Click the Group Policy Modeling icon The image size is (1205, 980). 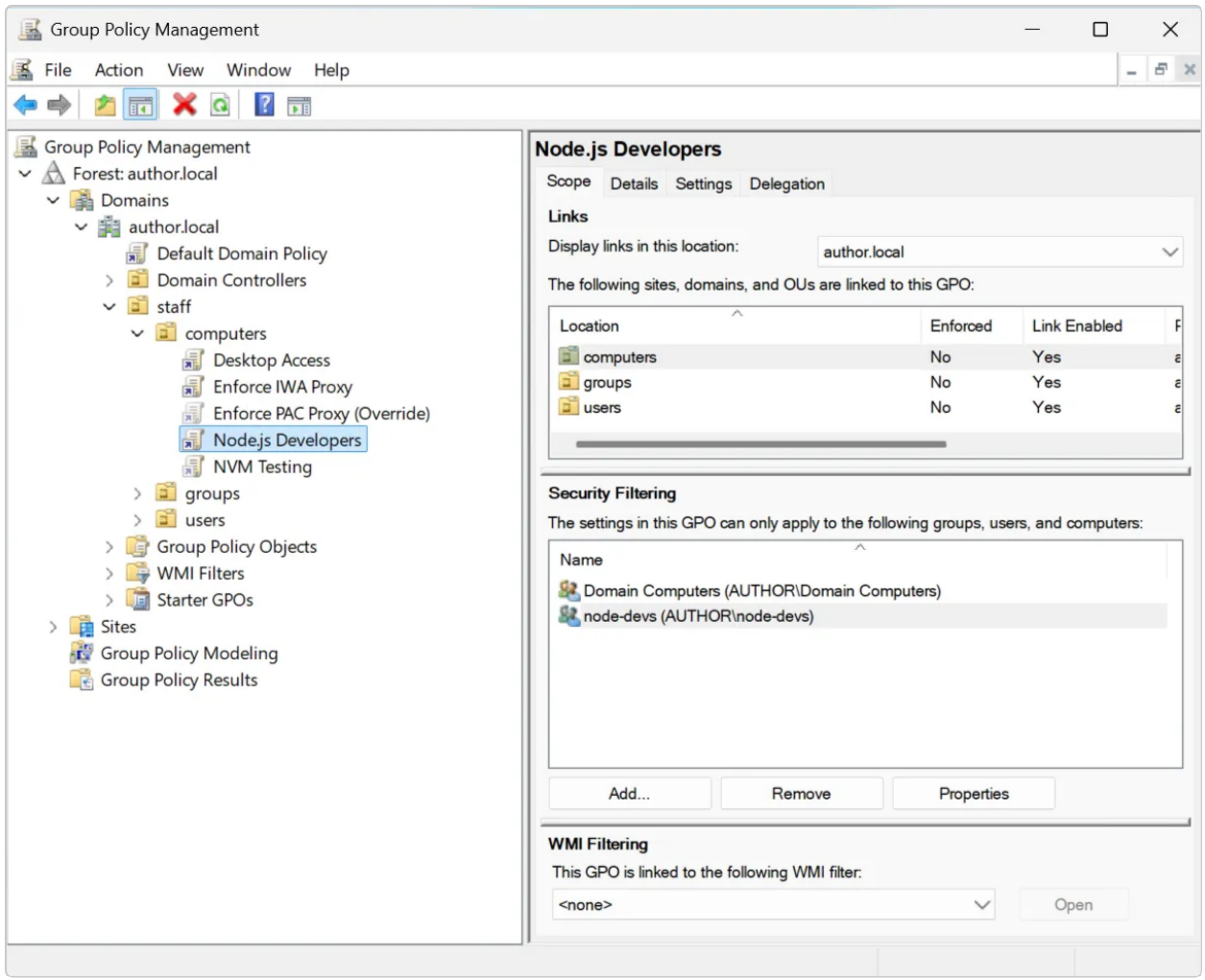(x=82, y=653)
